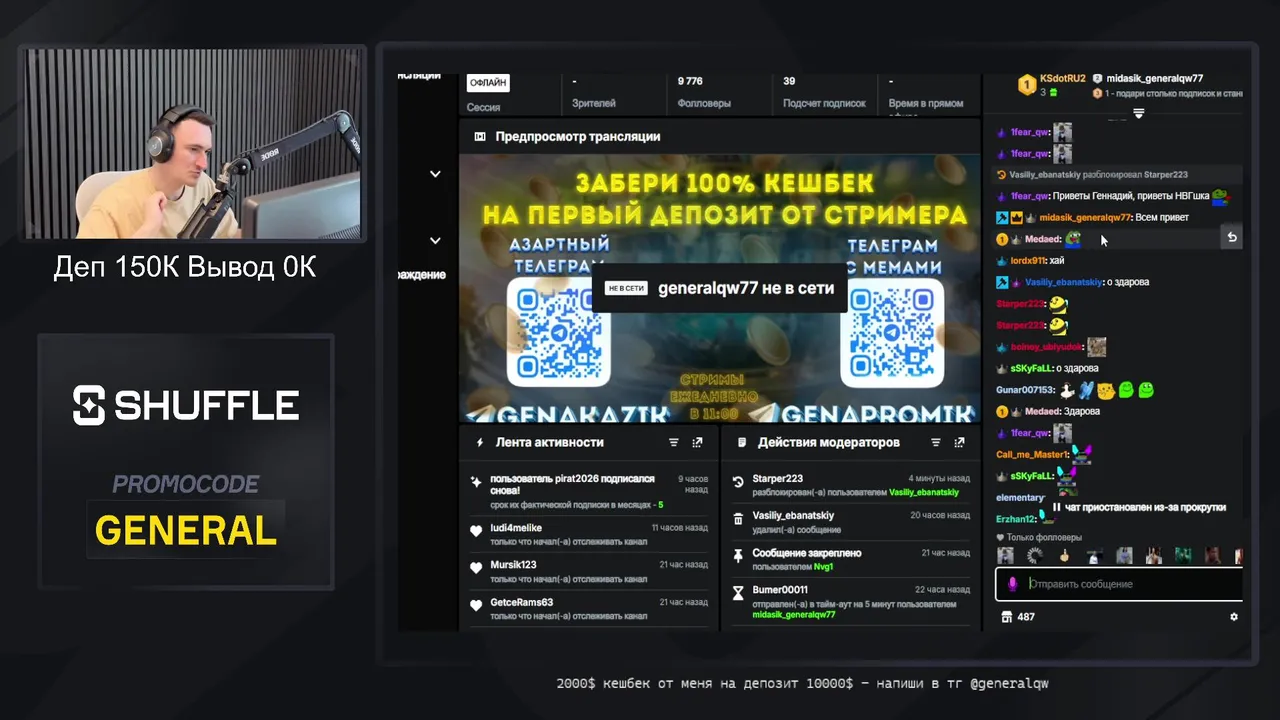Click the Сессия label under offline badge
This screenshot has width=1280, height=720.
pos(483,107)
